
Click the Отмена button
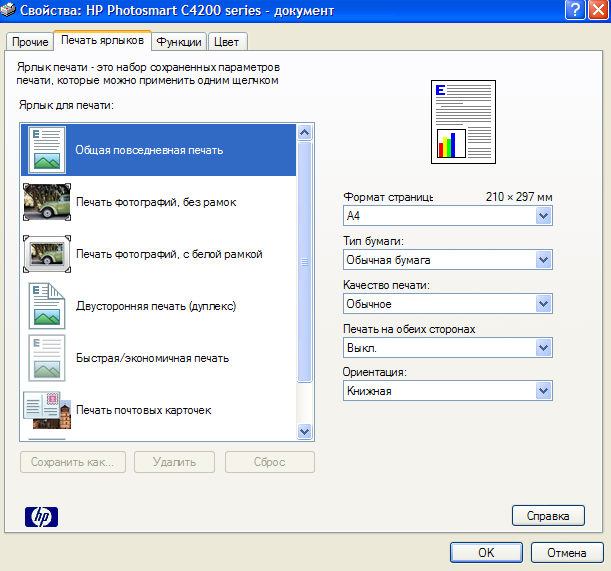pos(567,552)
